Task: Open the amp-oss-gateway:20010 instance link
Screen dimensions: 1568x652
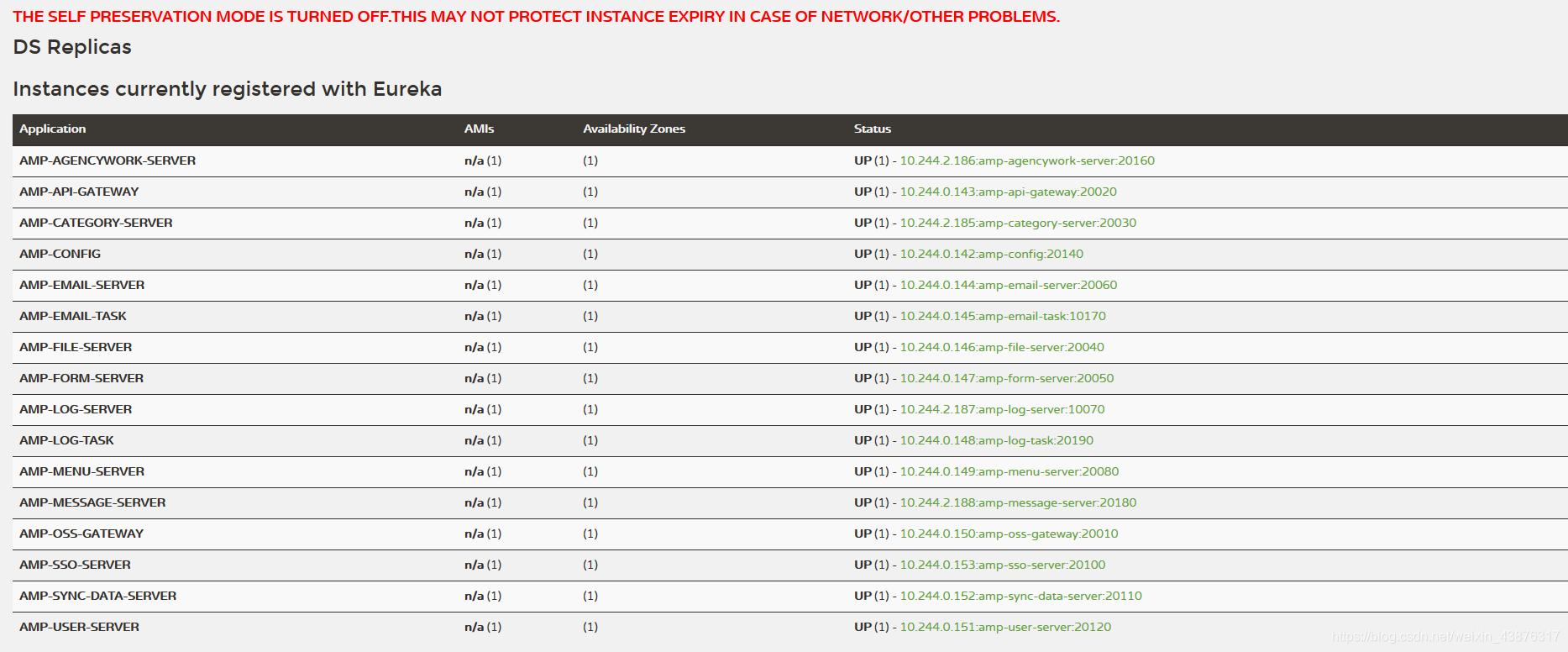Action: pos(1009,534)
